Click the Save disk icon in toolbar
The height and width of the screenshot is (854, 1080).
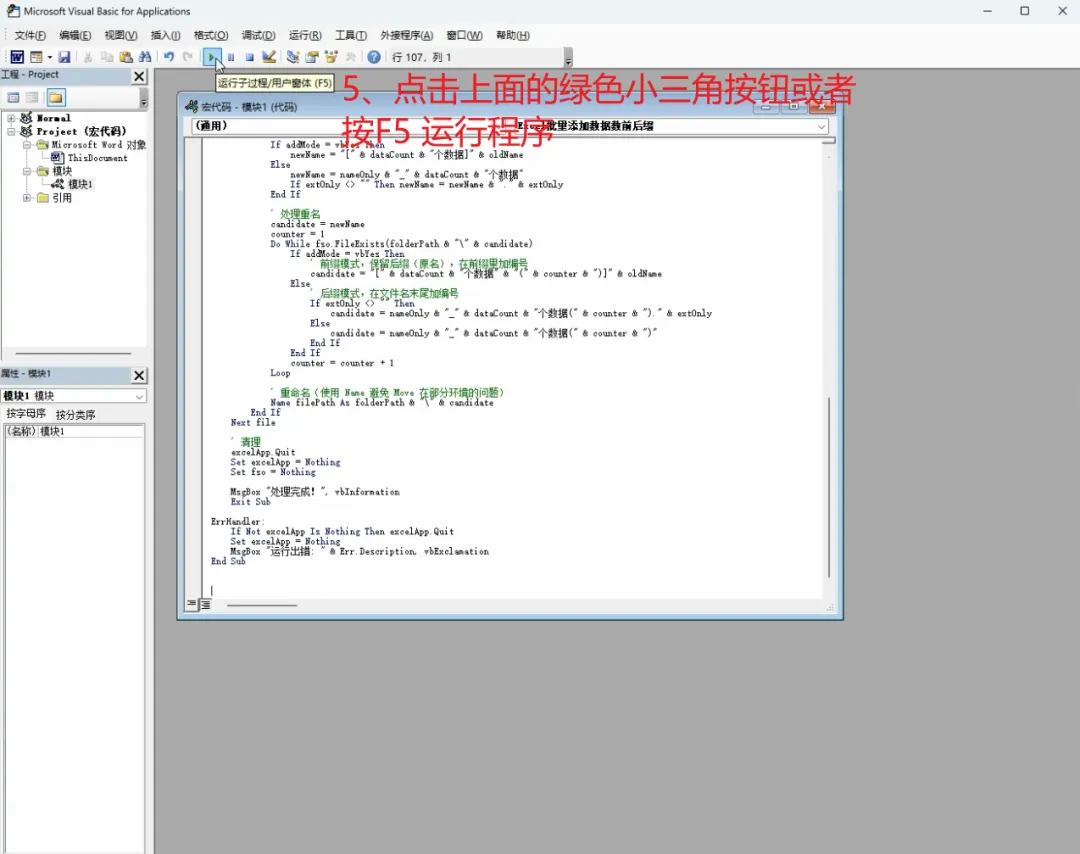pos(64,57)
